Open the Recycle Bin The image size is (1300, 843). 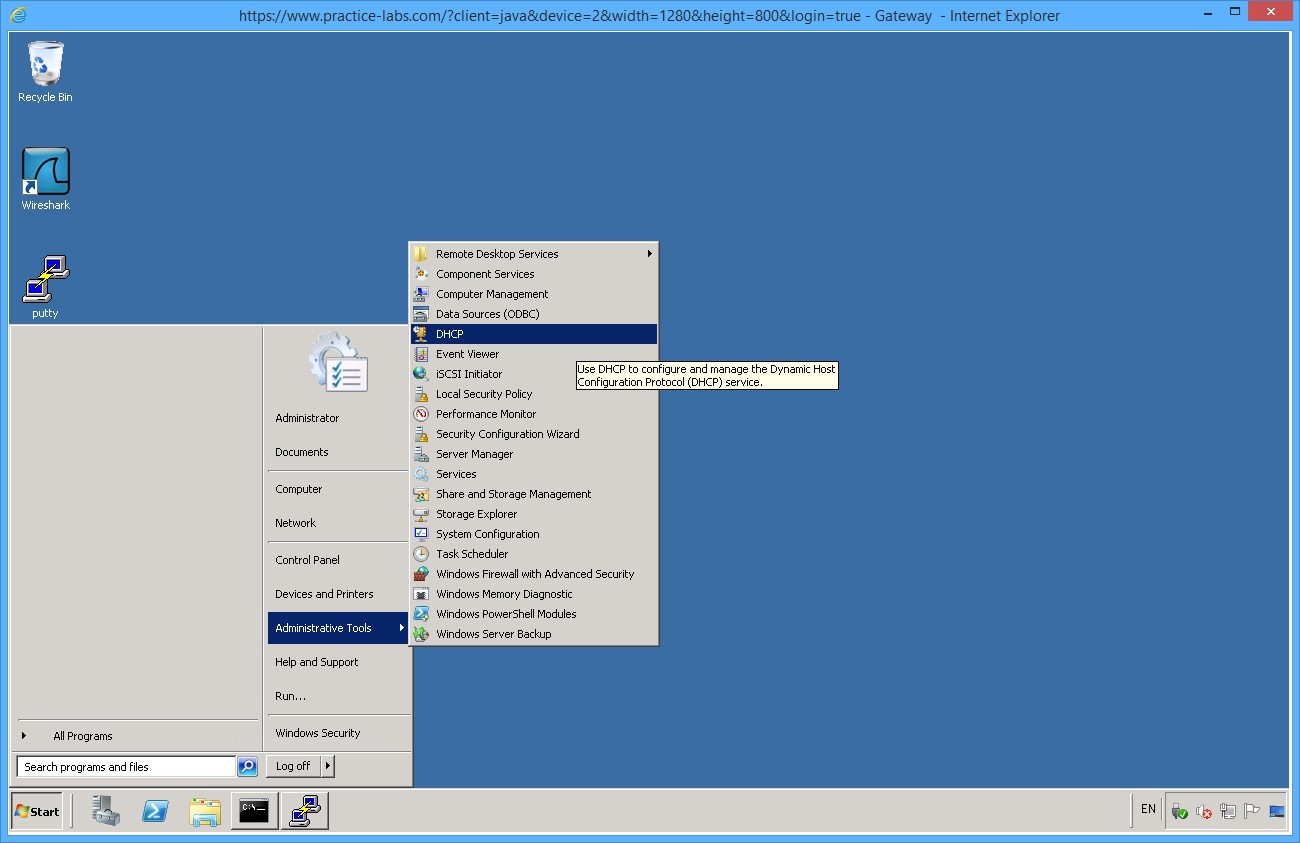pos(45,70)
